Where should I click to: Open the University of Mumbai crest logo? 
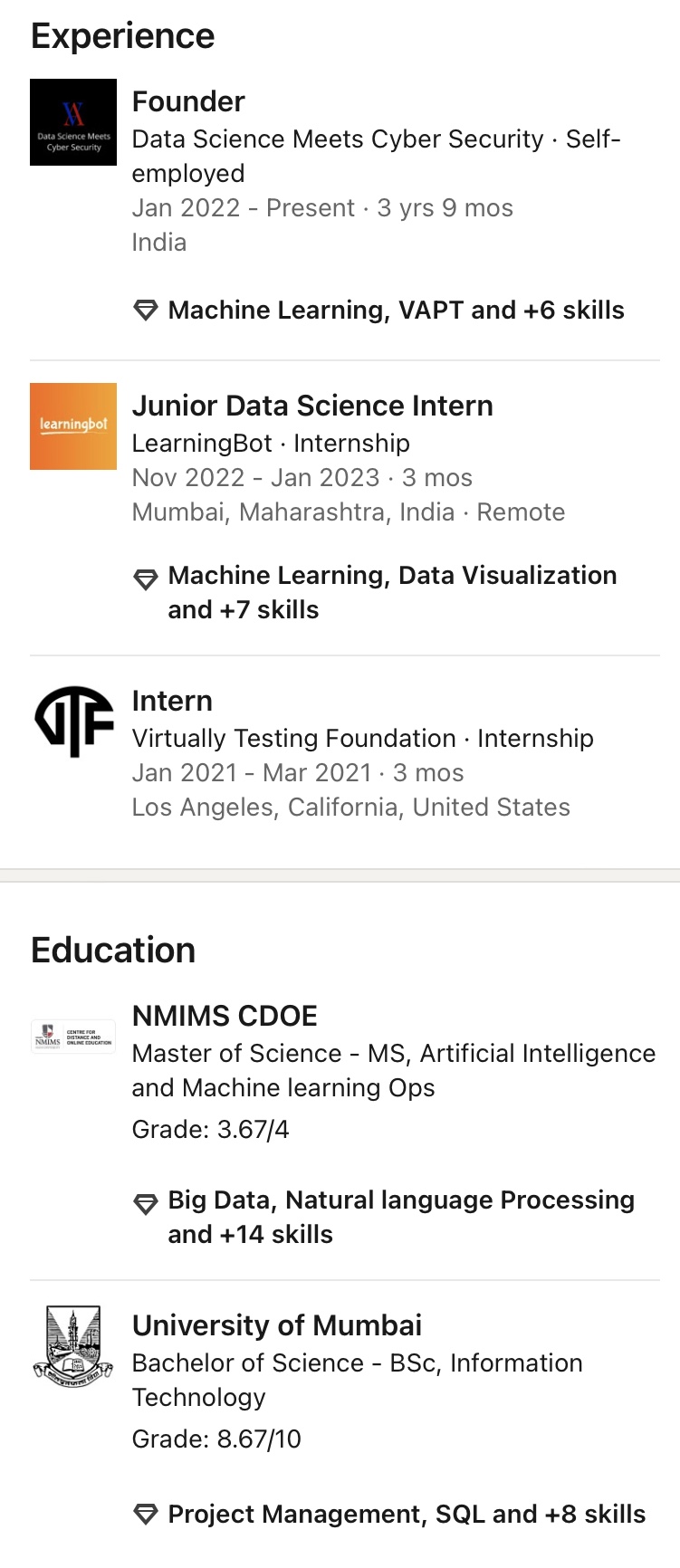(x=73, y=1347)
